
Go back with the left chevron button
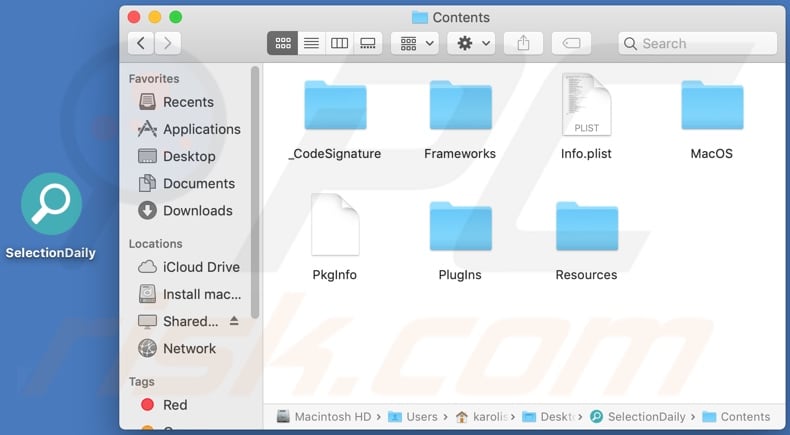(x=141, y=43)
